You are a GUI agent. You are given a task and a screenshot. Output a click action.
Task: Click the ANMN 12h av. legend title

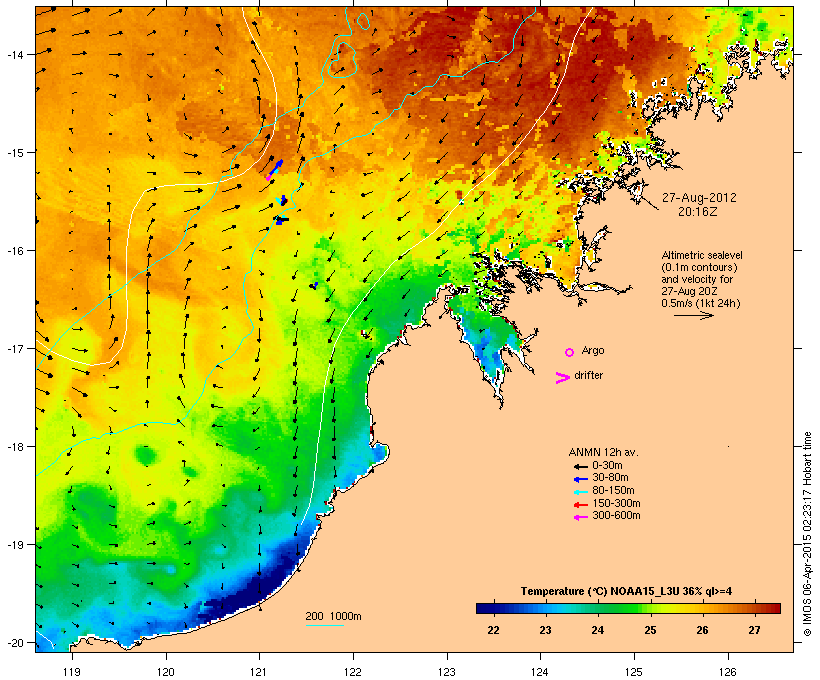(x=603, y=452)
